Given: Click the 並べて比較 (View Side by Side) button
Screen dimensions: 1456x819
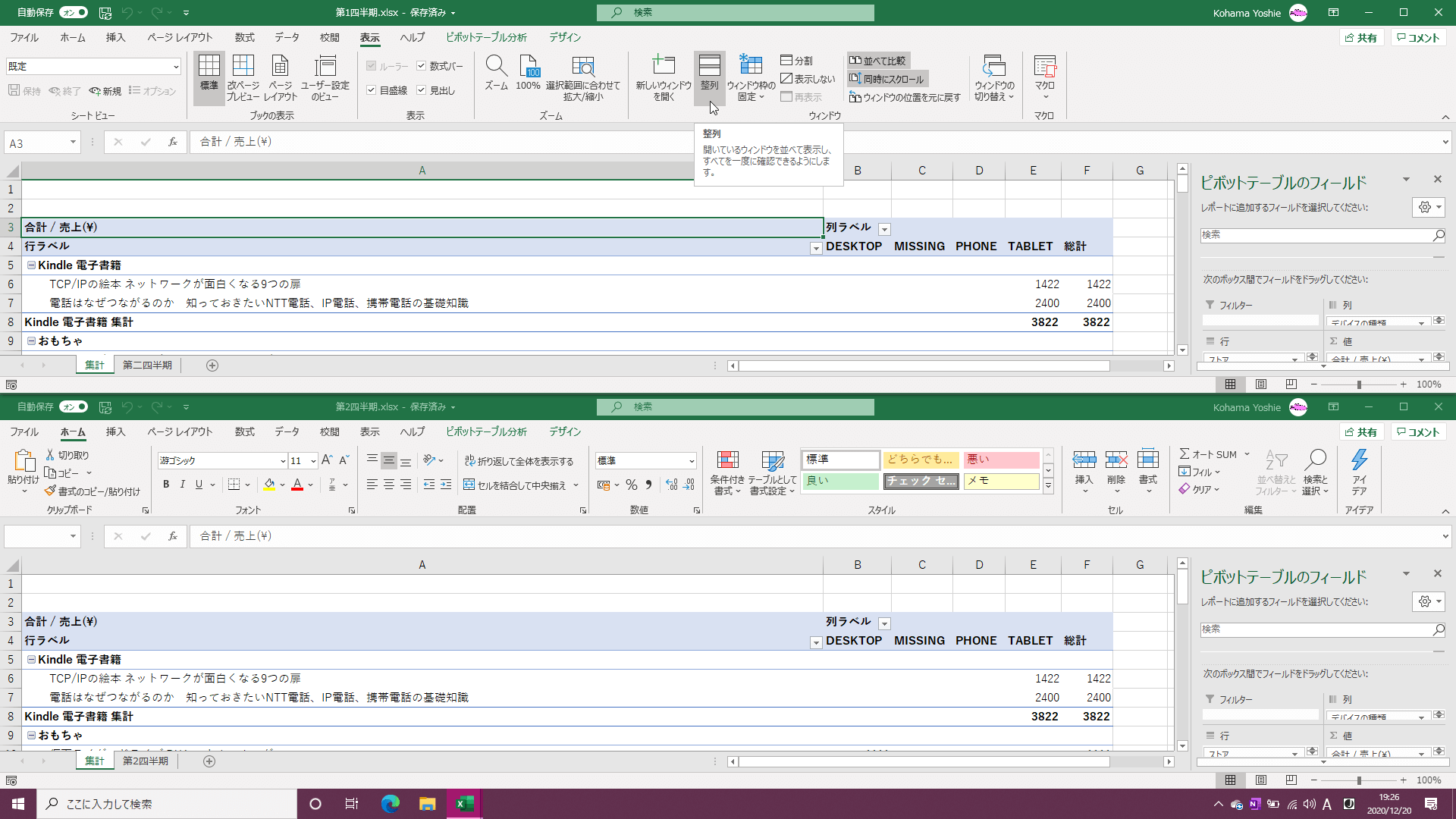Looking at the screenshot, I should click(x=877, y=61).
